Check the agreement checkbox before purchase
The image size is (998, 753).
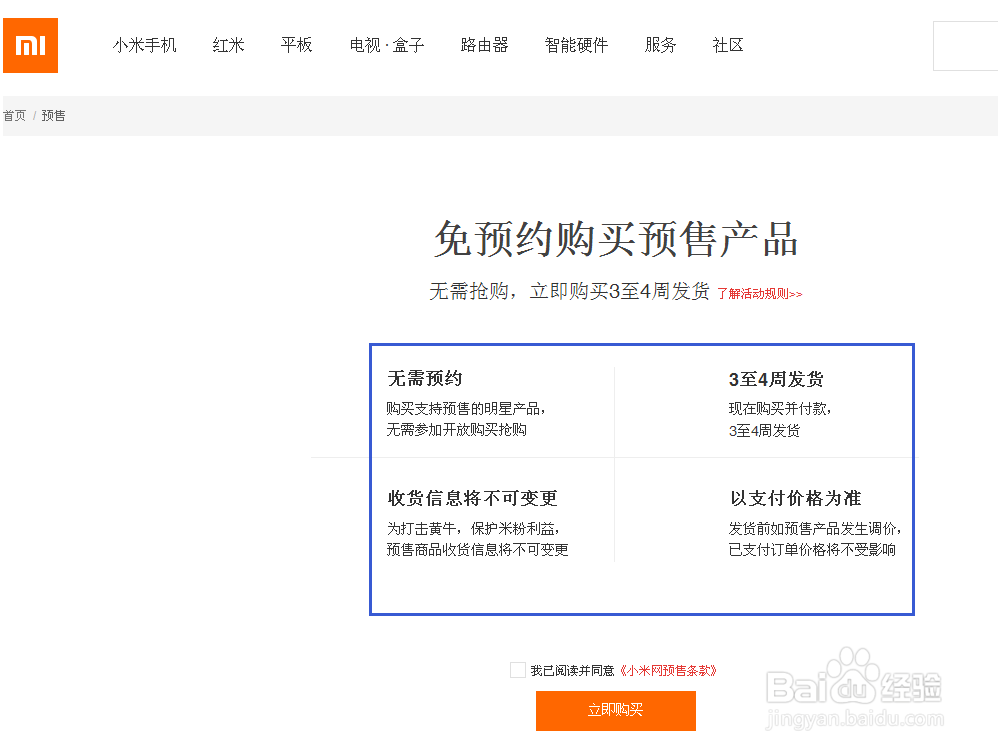[517, 670]
